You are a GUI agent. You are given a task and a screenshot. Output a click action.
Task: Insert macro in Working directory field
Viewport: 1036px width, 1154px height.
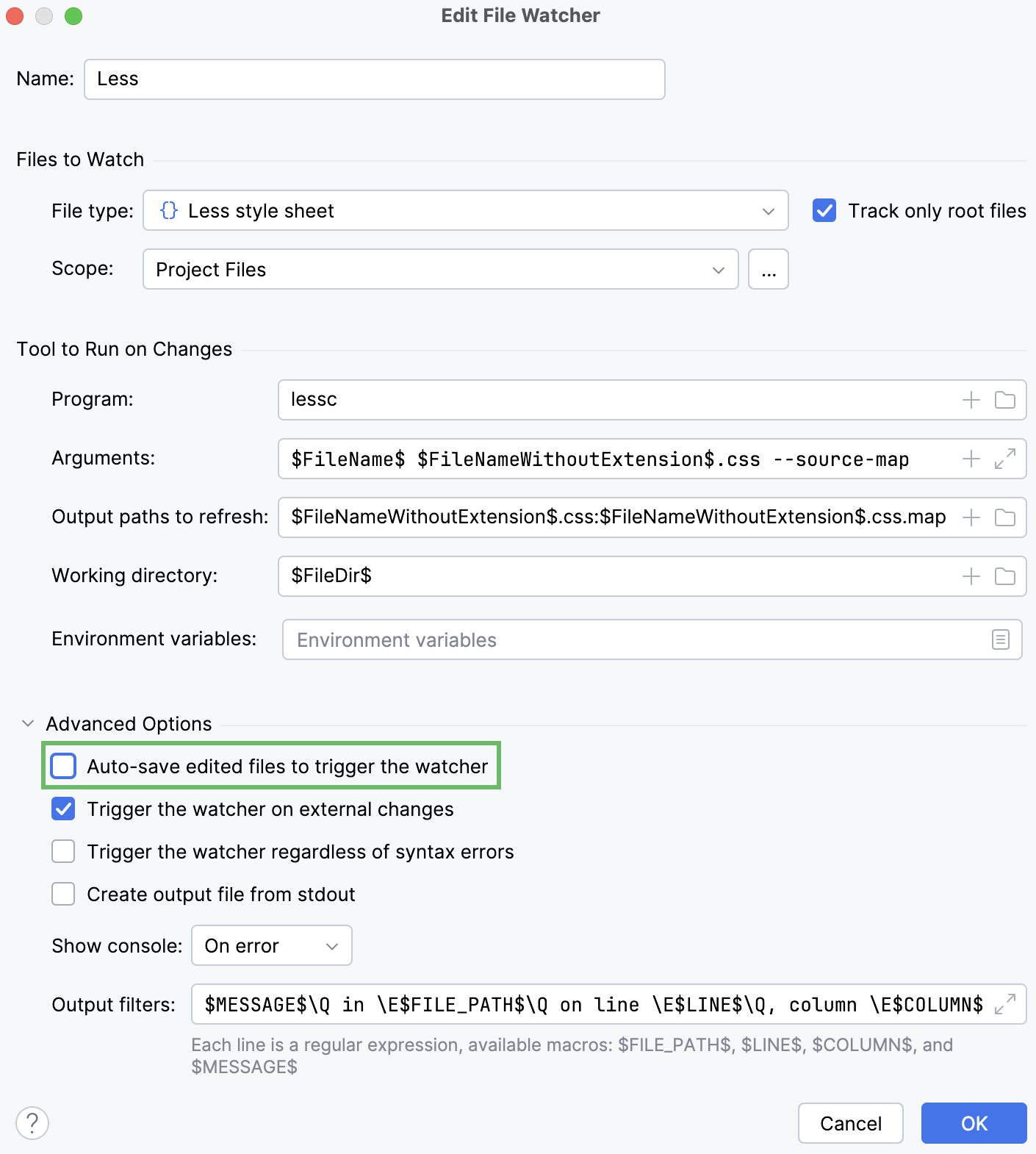tap(971, 576)
